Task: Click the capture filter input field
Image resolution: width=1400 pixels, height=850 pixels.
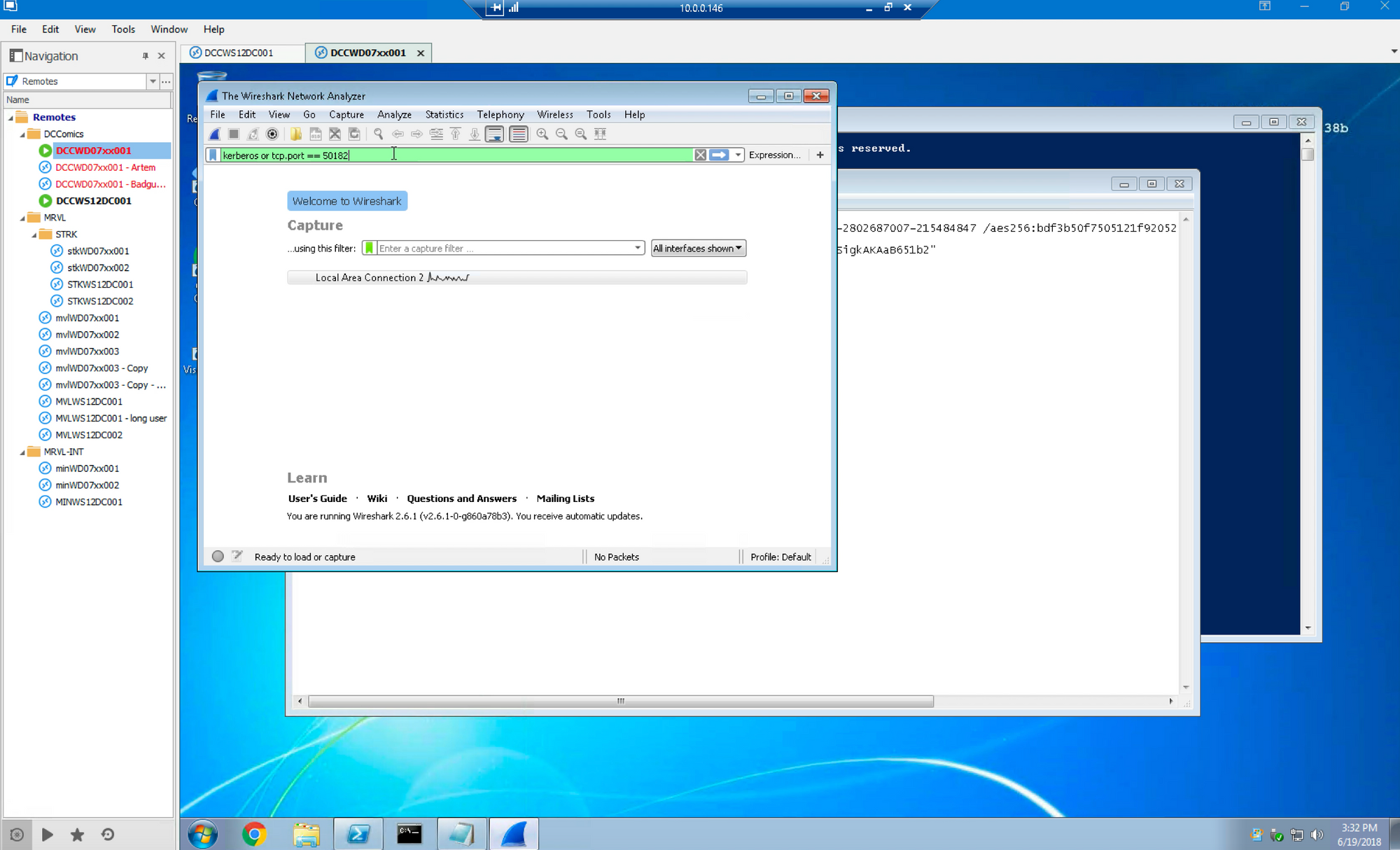Action: pyautogui.click(x=504, y=248)
